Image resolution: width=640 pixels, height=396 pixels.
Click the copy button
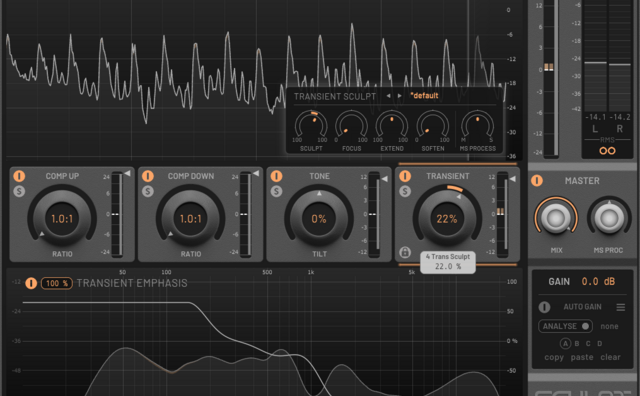click(554, 357)
